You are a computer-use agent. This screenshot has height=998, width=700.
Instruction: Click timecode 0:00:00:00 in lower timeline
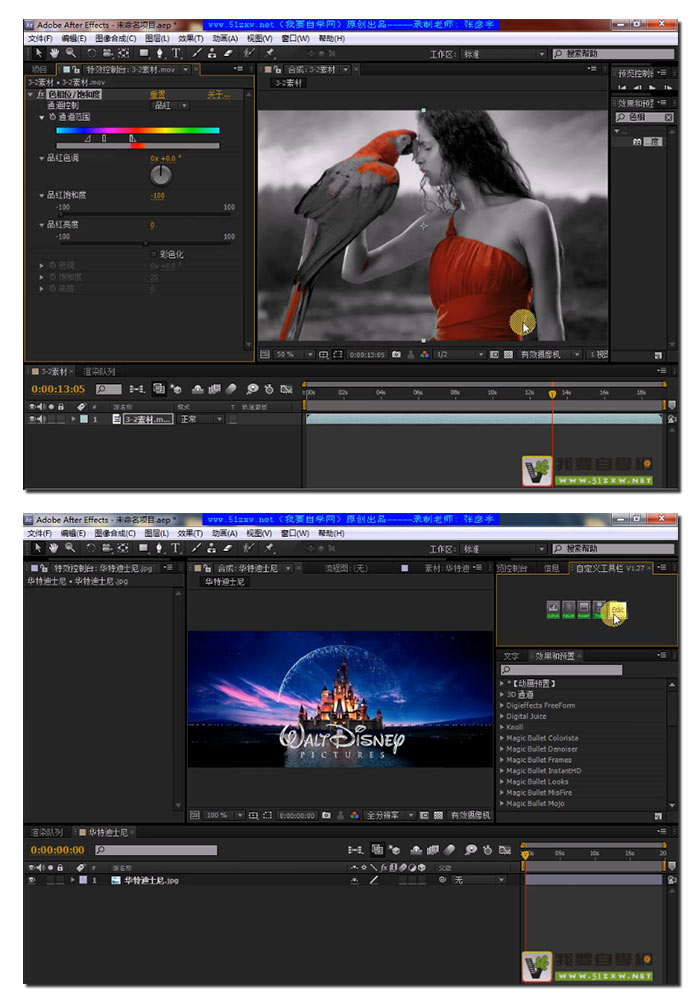57,850
